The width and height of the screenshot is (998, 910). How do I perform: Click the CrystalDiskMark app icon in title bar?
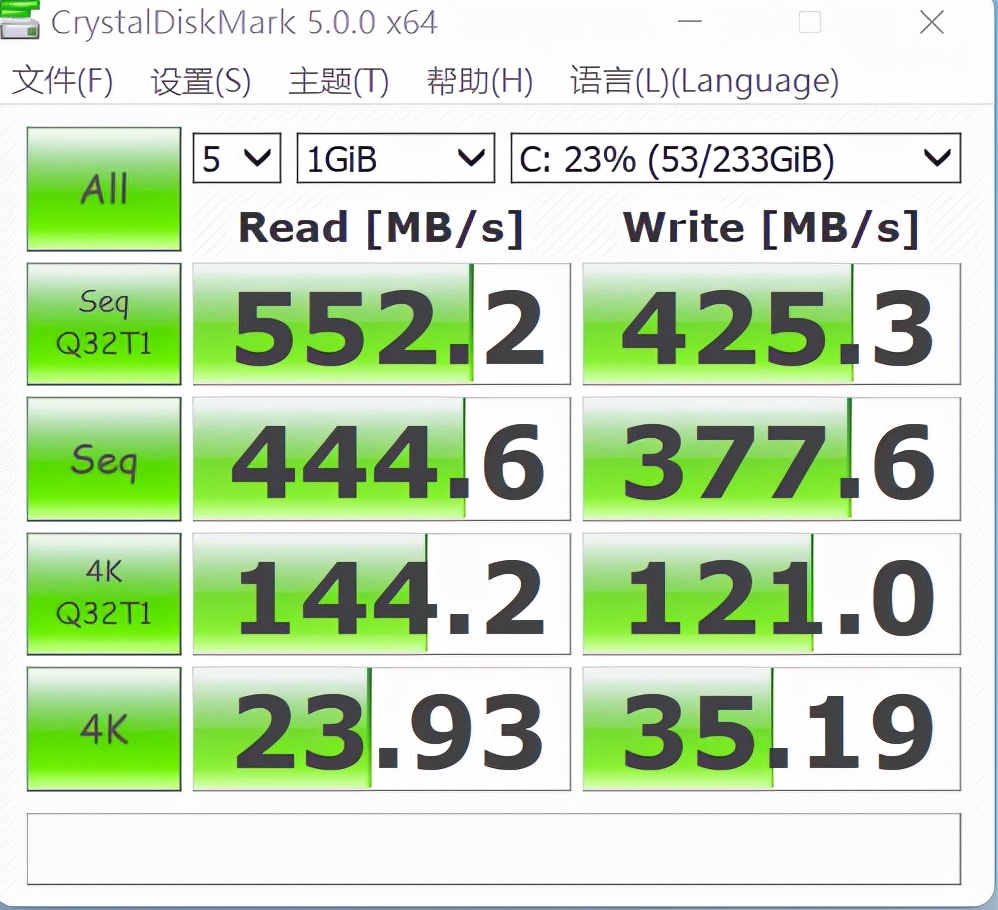[x=19, y=20]
